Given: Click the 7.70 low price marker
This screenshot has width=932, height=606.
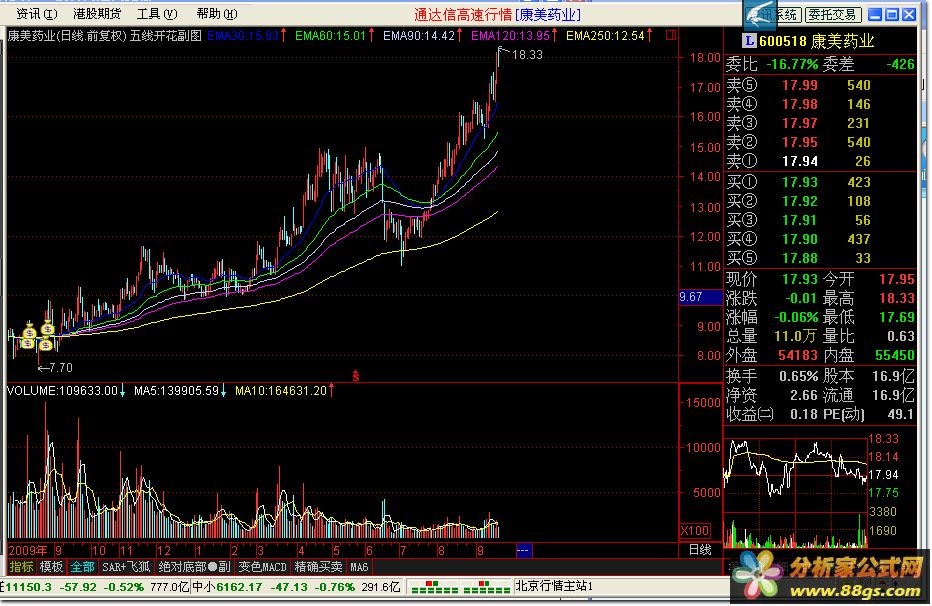Looking at the screenshot, I should click(55, 368).
